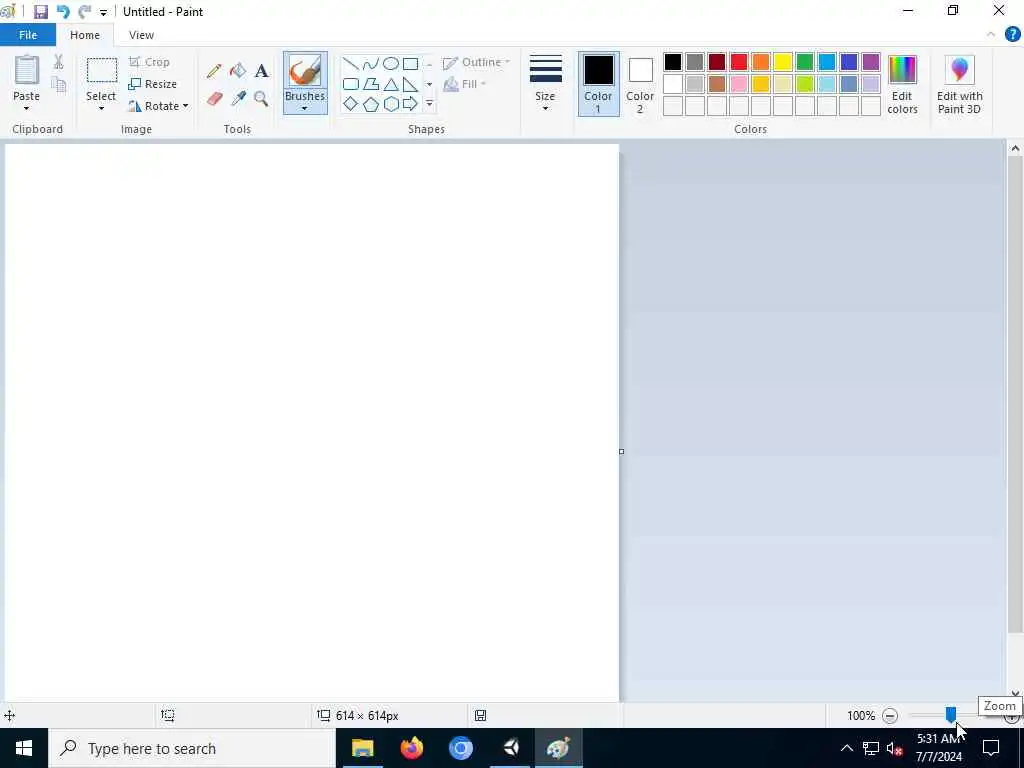Click the zoom slider handle
Image resolution: width=1024 pixels, height=768 pixels.
(951, 715)
